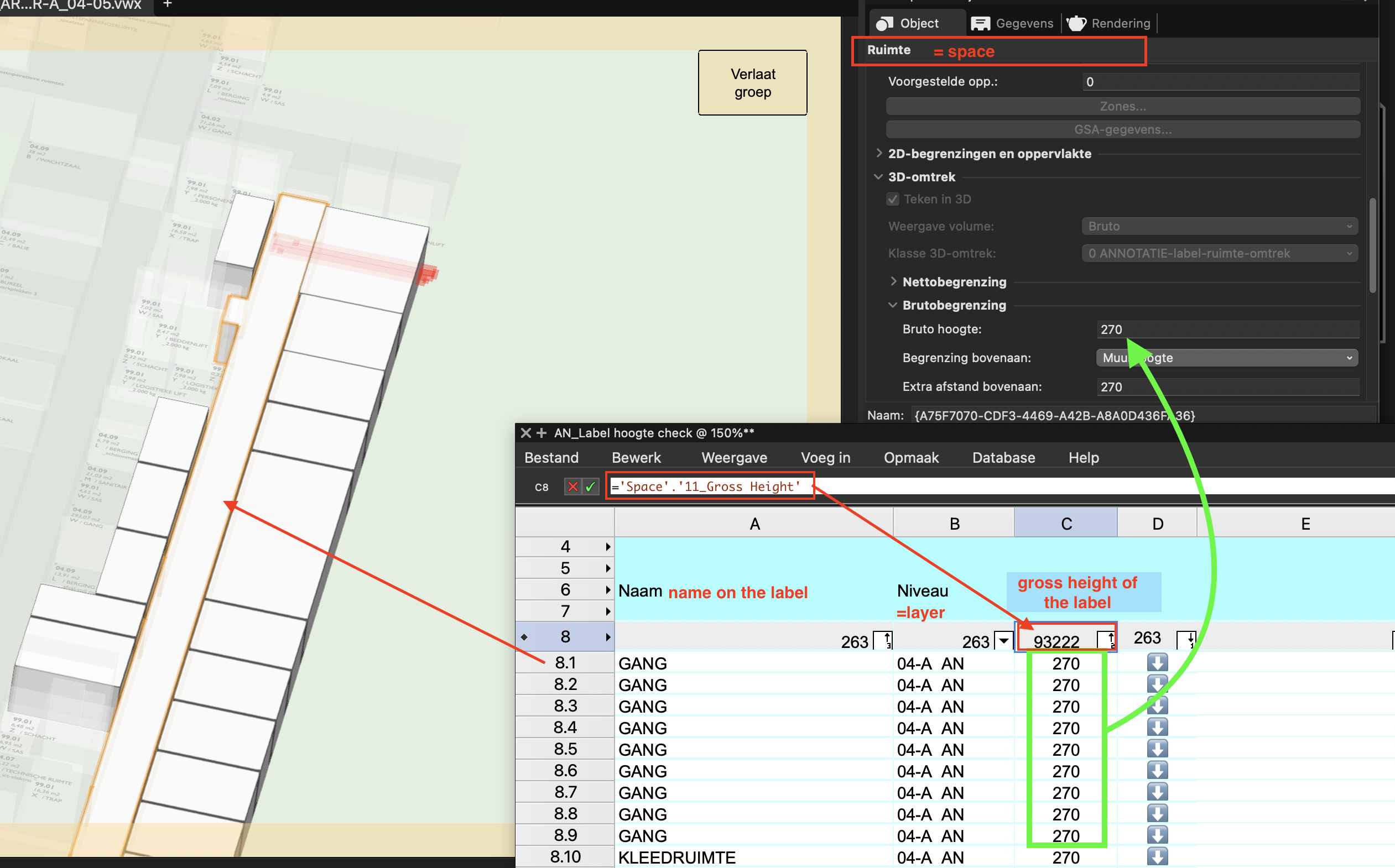The width and height of the screenshot is (1395, 868).
Task: Click the sort icon in column A header row
Action: pos(883,640)
